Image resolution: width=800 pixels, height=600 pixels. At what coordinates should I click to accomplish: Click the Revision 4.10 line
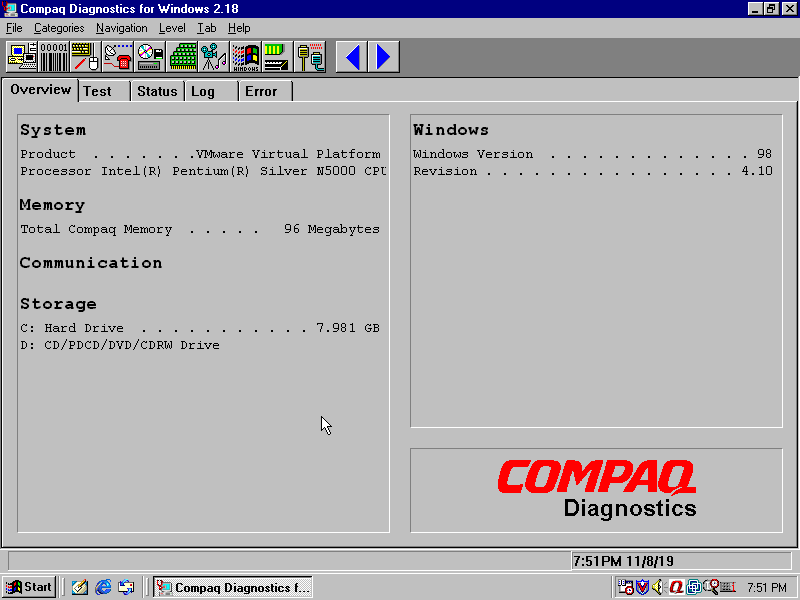(593, 171)
